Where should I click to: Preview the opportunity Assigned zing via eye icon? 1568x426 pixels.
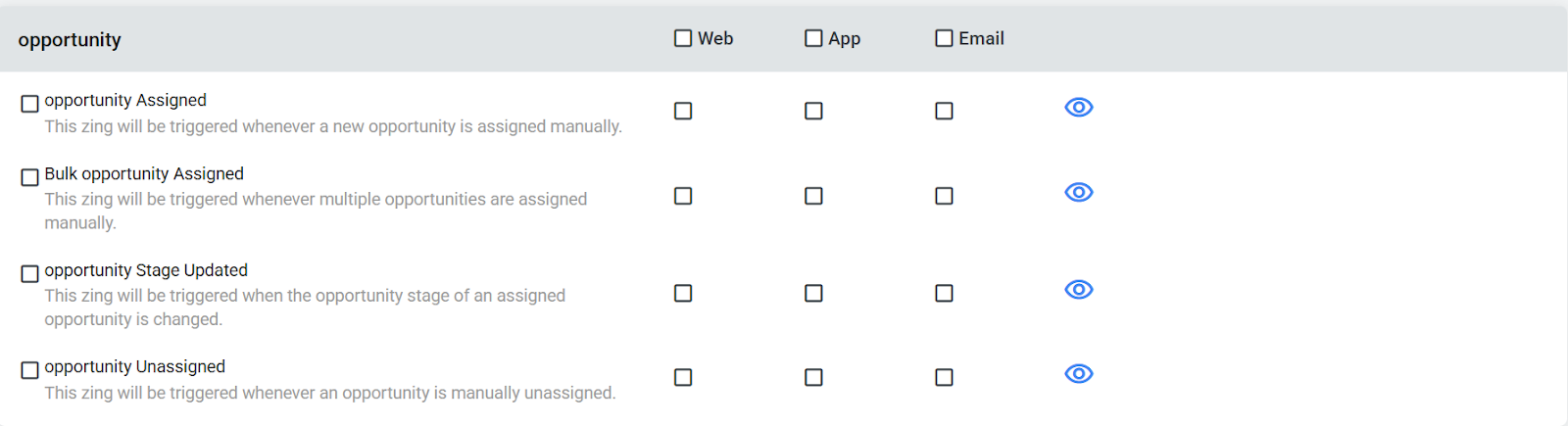pos(1078,108)
